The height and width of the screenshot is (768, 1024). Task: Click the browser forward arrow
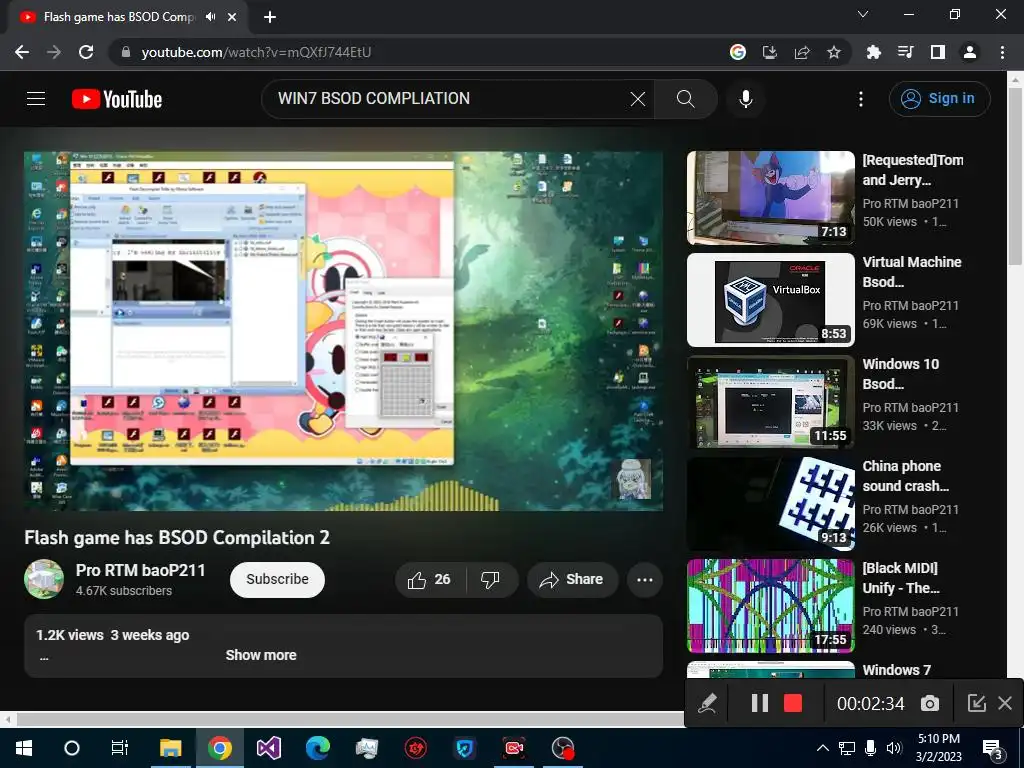(x=54, y=52)
